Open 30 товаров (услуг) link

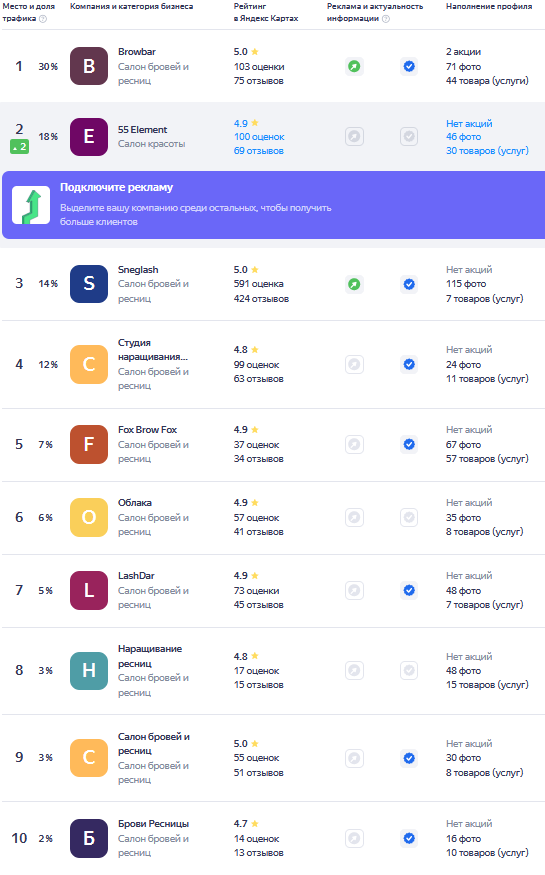click(x=487, y=151)
